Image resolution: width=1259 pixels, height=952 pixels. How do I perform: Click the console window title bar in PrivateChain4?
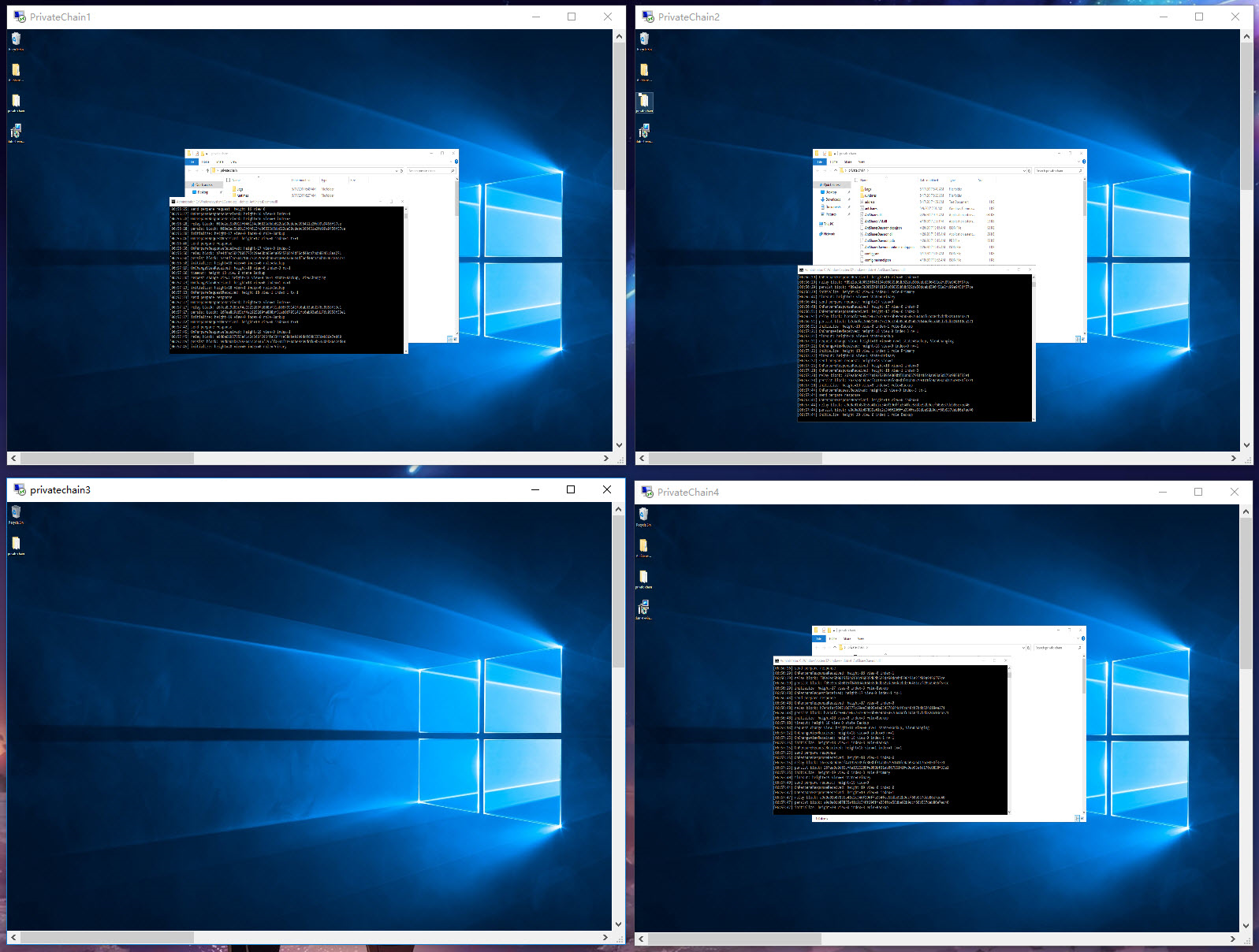click(891, 660)
